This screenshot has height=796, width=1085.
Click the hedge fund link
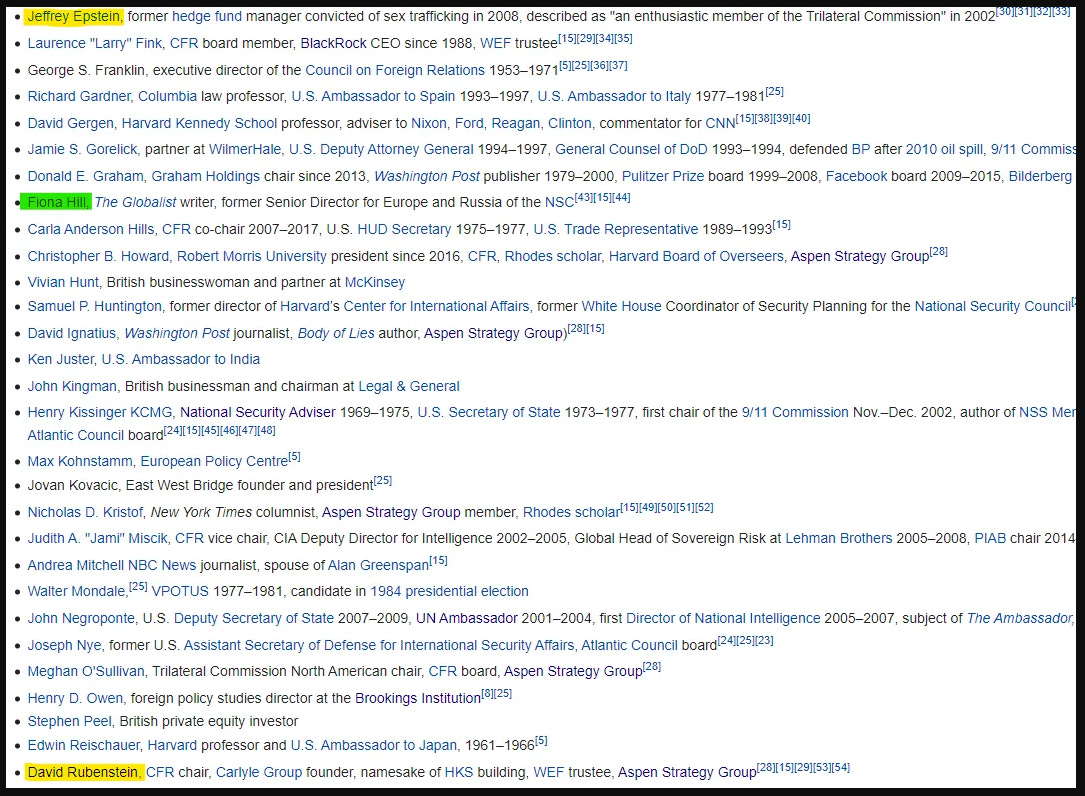tap(207, 16)
